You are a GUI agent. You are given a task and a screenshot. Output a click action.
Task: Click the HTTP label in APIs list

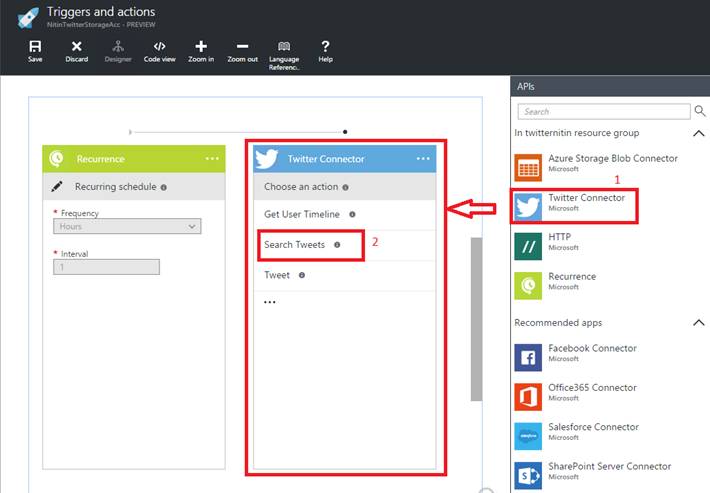(560, 237)
